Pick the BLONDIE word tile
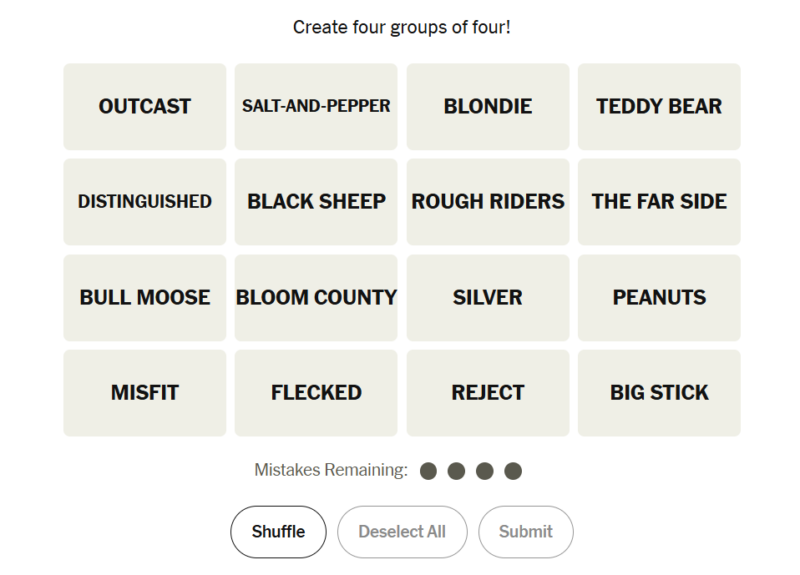This screenshot has height=575, width=800. (x=488, y=106)
